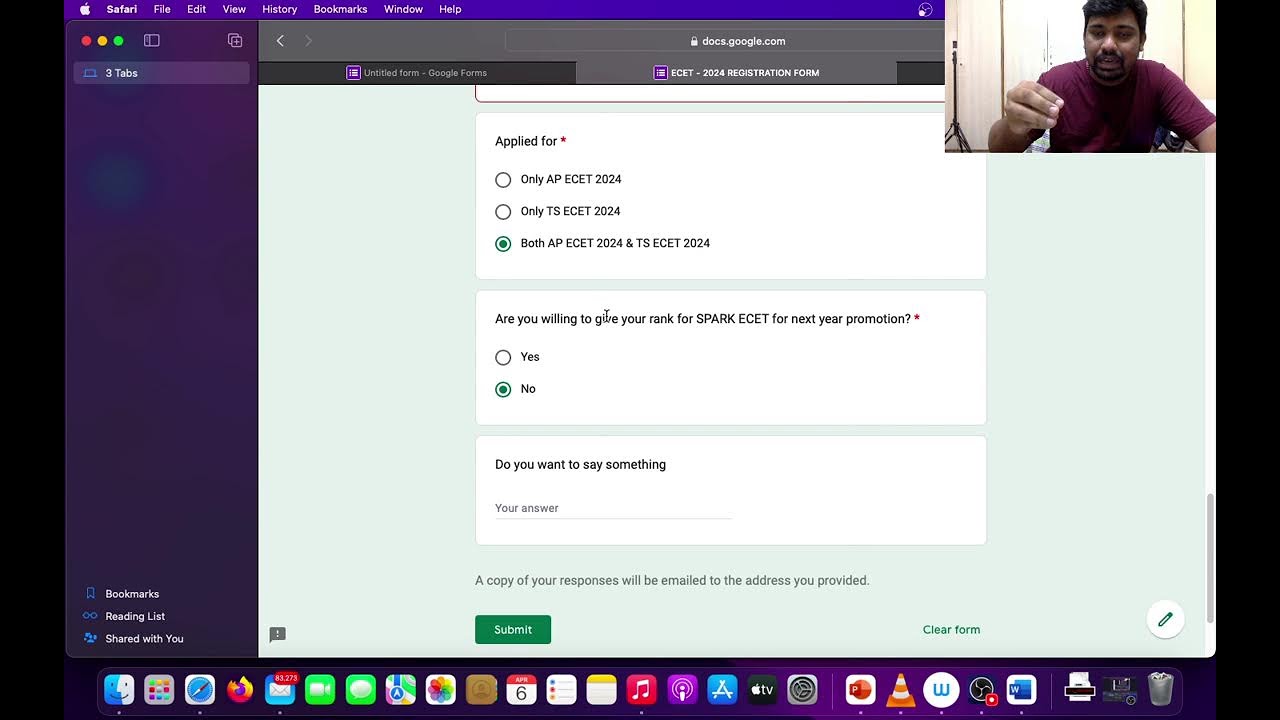Open the View menu
Screen dimensions: 1280x720
pyautogui.click(x=234, y=9)
